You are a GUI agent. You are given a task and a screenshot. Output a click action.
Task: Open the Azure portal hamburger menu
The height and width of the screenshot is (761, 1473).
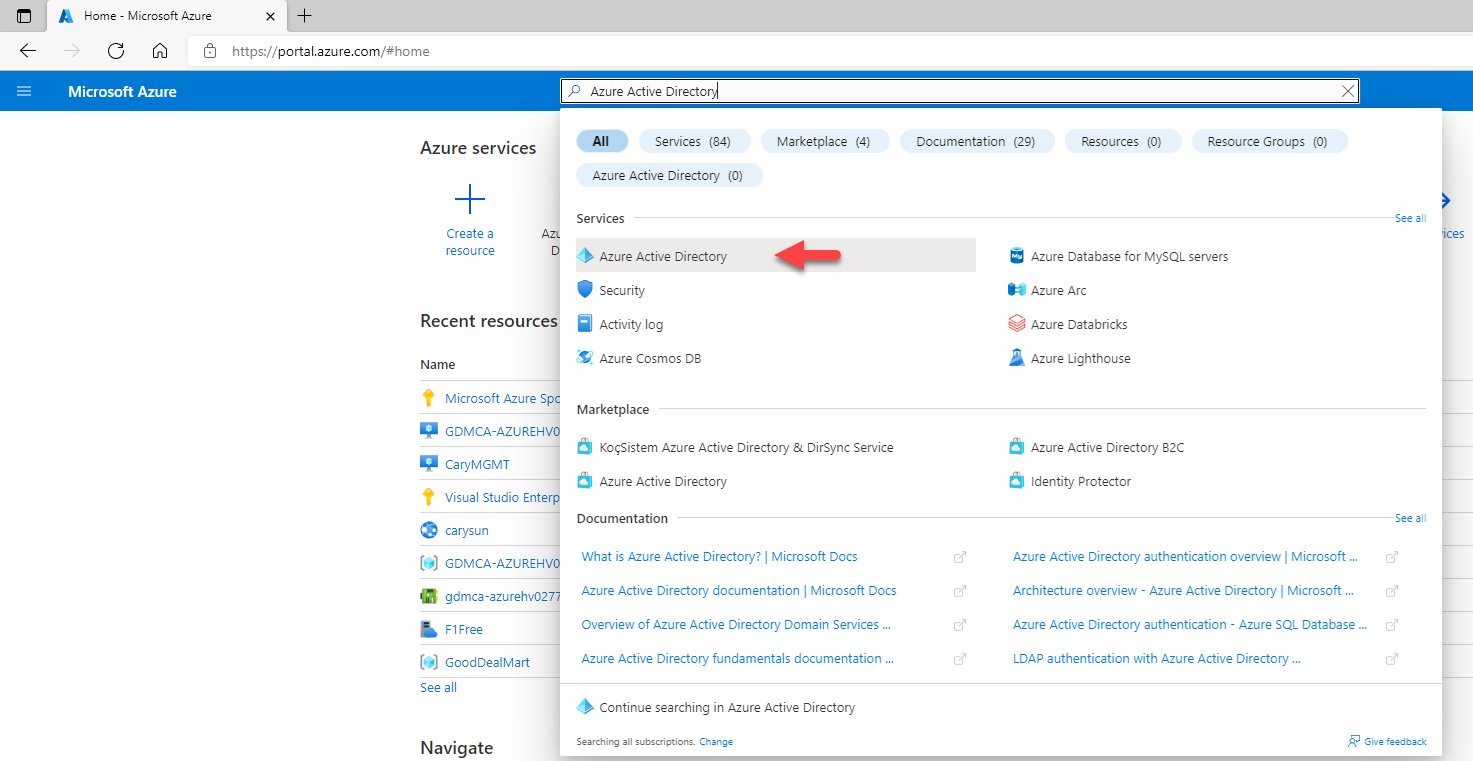[x=24, y=91]
